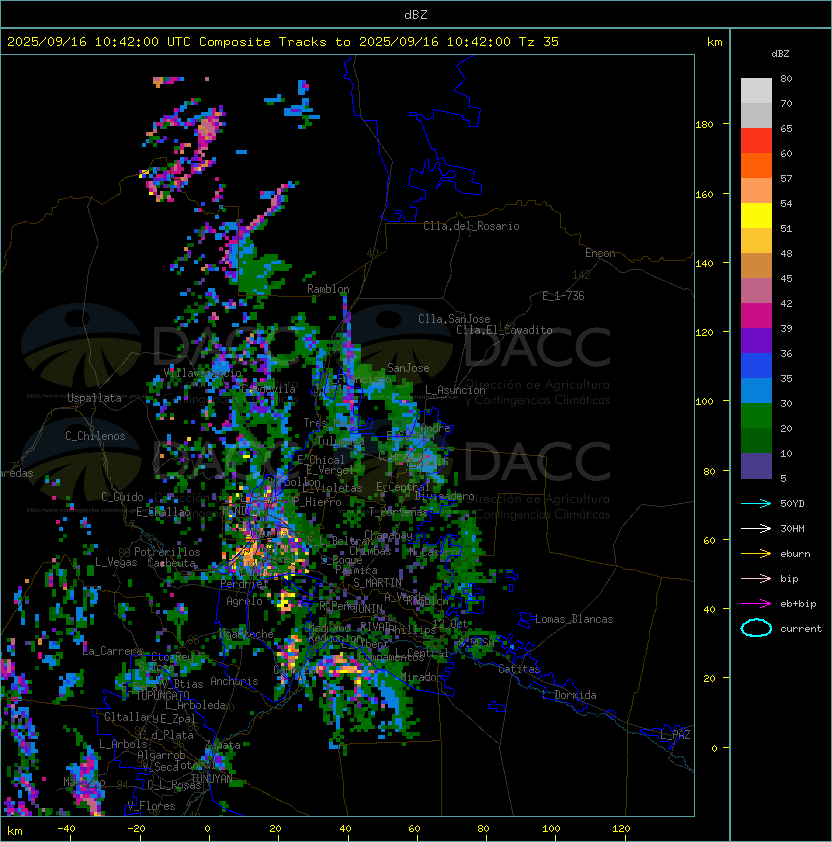
Task: Click the Agrelo place label
Action: (x=244, y=601)
